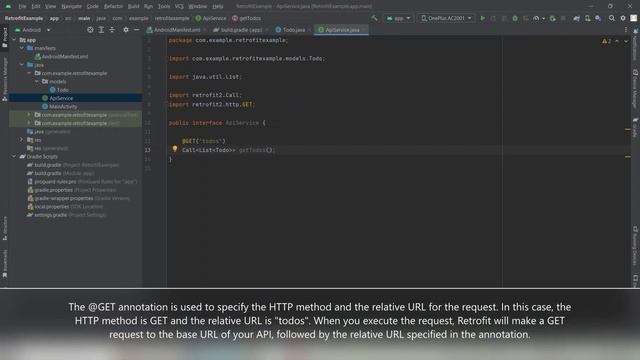
Task: Toggle the Project tool window button
Action: pyautogui.click(x=5, y=38)
